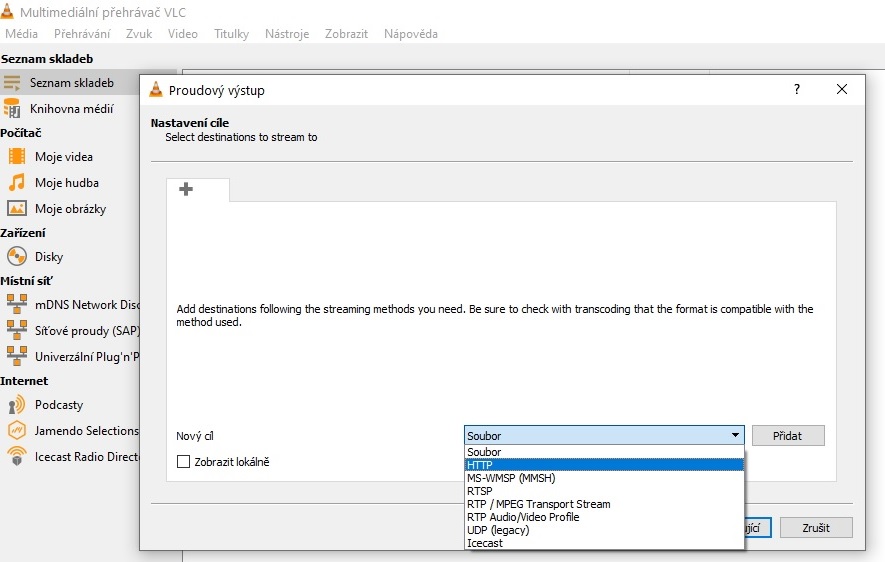This screenshot has height=562, width=885.
Task: Select Disky in sidebar
Action: coord(49,257)
